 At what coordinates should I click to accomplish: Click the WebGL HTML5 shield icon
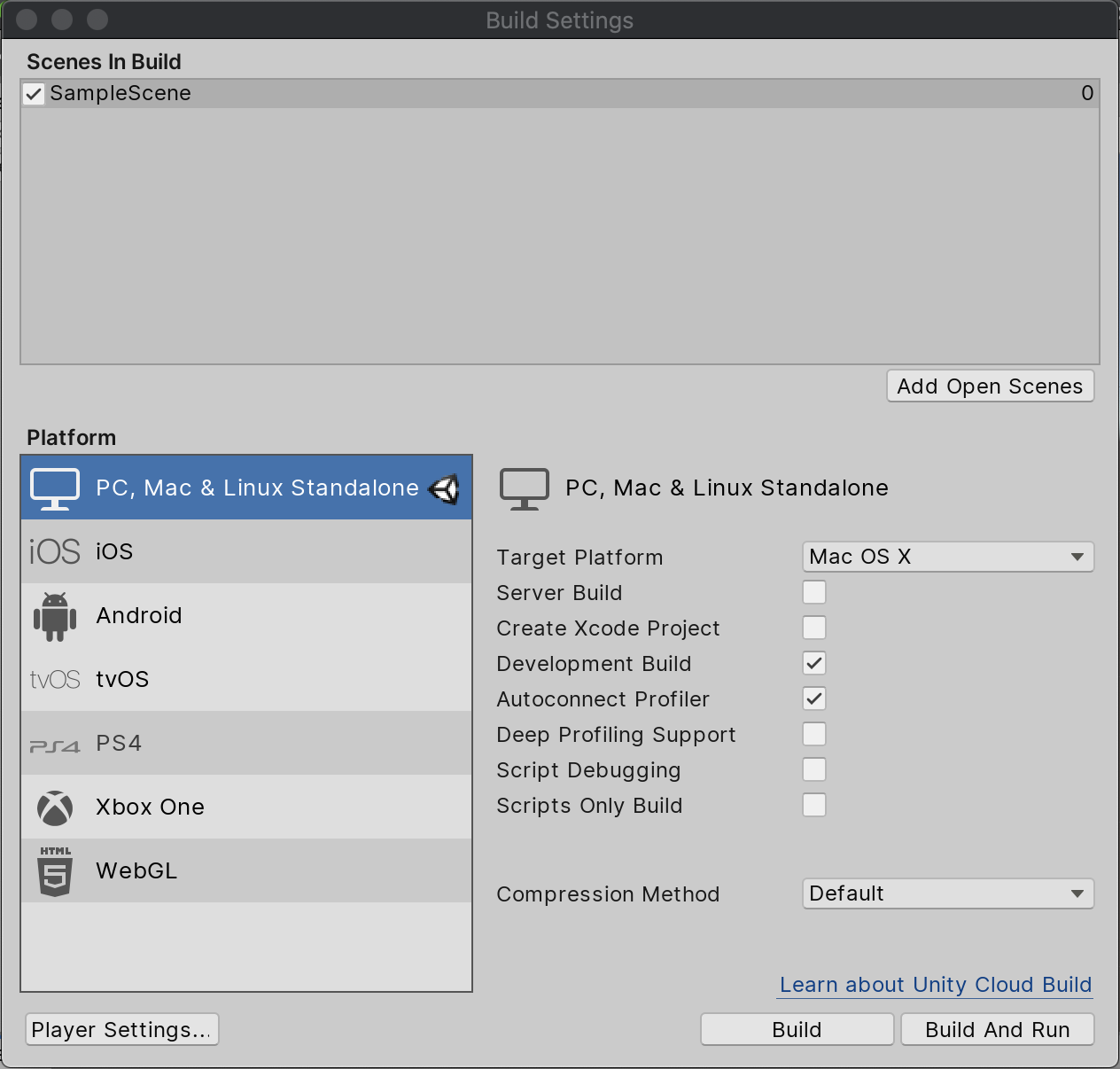pos(55,871)
